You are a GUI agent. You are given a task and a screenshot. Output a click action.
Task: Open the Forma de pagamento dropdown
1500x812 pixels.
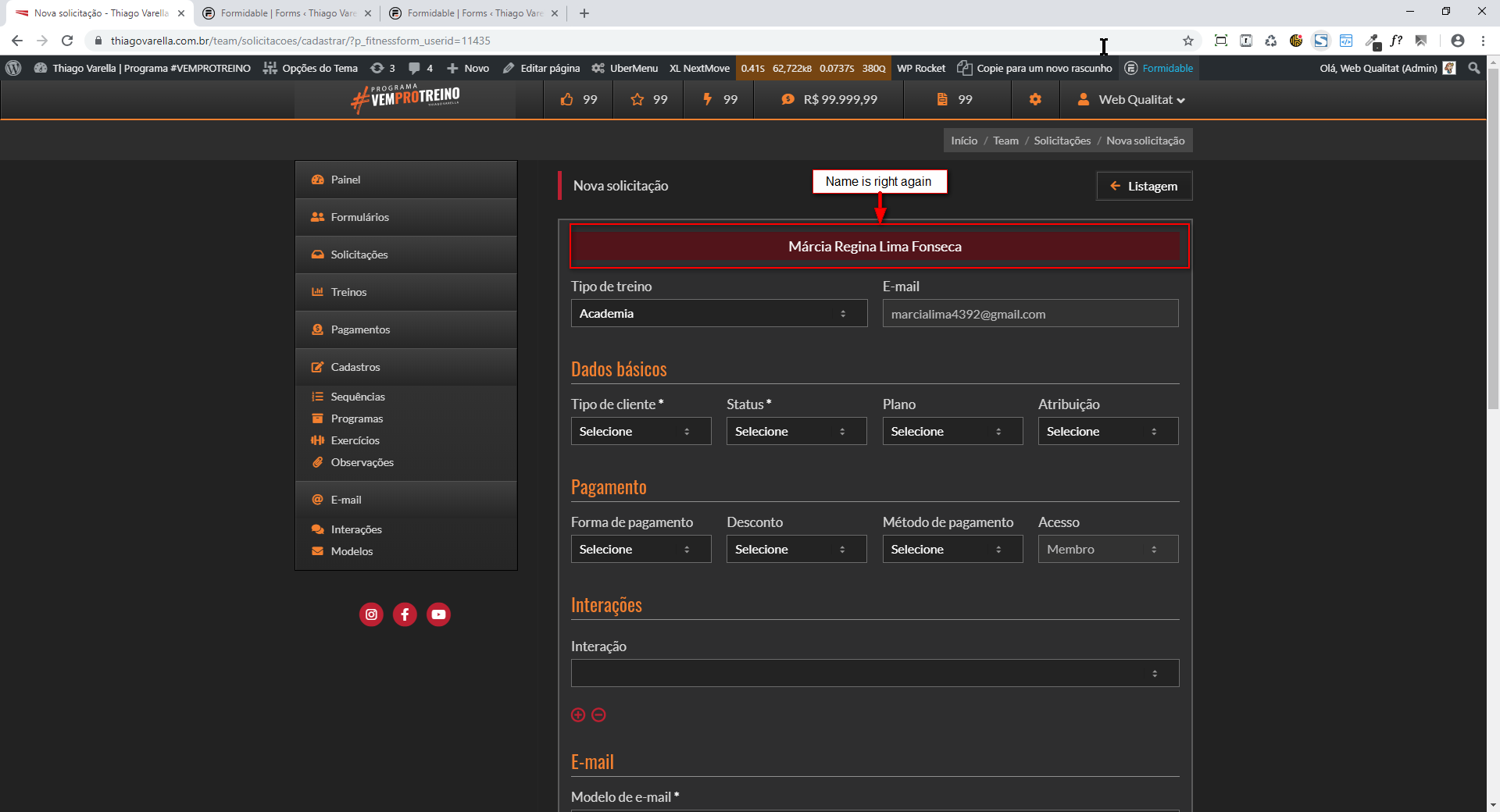pos(641,550)
